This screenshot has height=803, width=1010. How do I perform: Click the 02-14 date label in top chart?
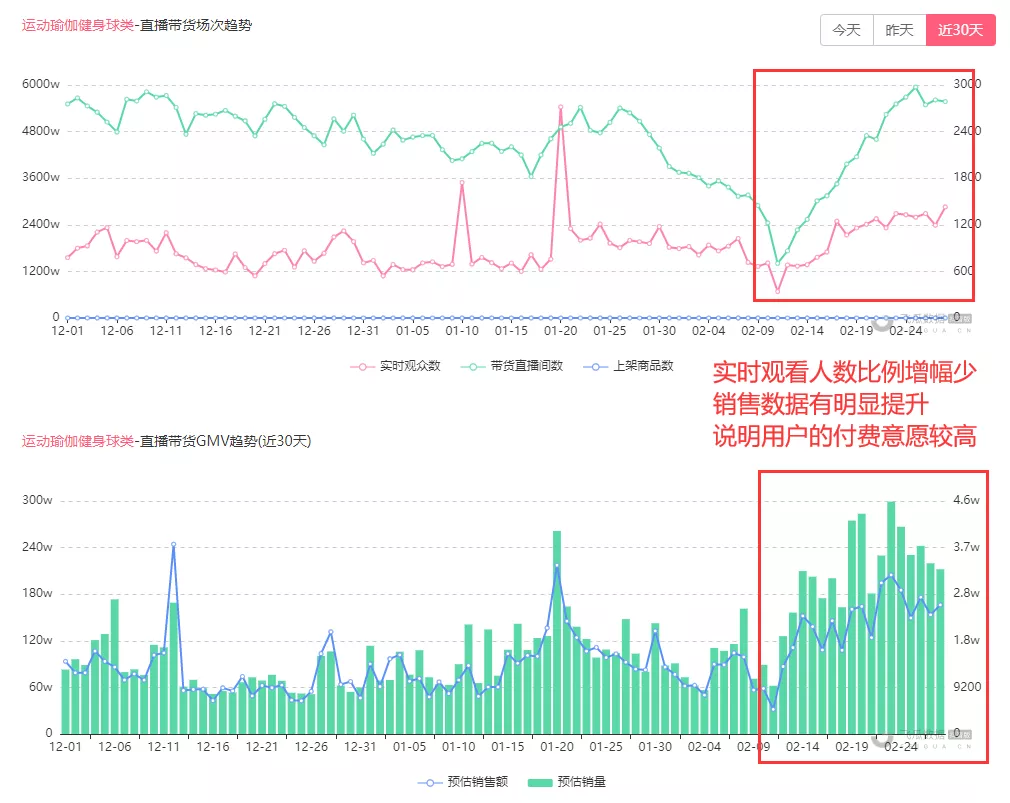click(807, 331)
